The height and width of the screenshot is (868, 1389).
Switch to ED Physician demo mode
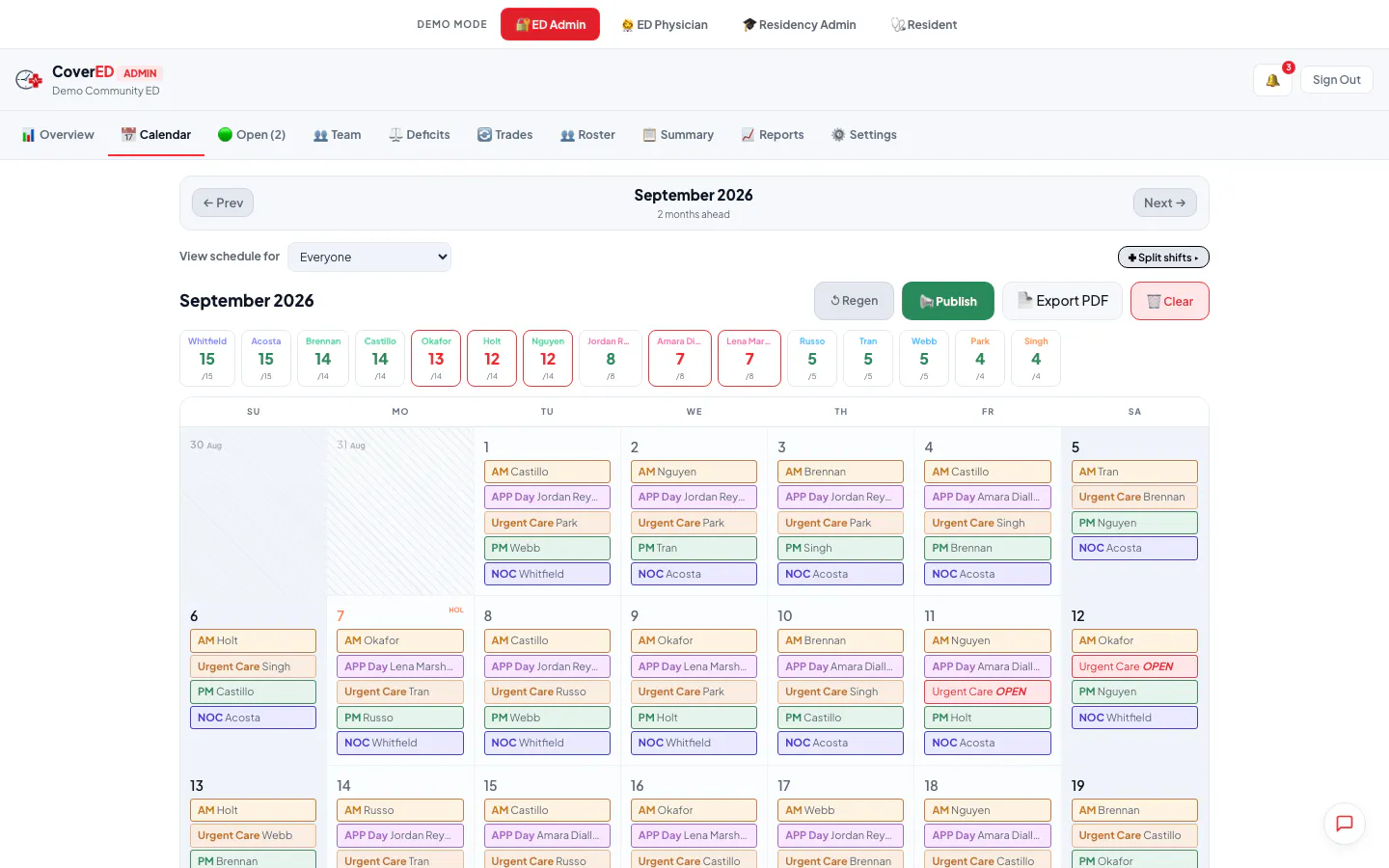click(665, 24)
